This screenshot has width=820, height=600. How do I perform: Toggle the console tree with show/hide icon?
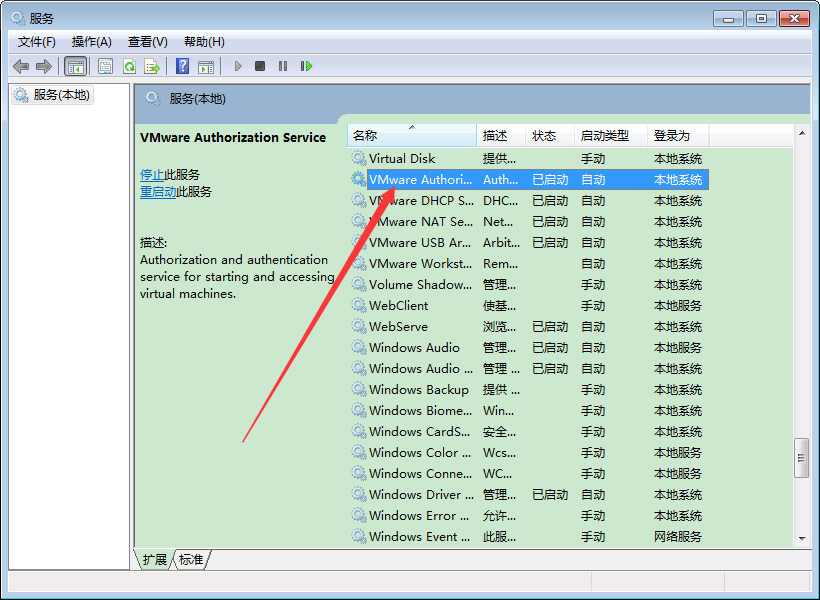pyautogui.click(x=75, y=66)
